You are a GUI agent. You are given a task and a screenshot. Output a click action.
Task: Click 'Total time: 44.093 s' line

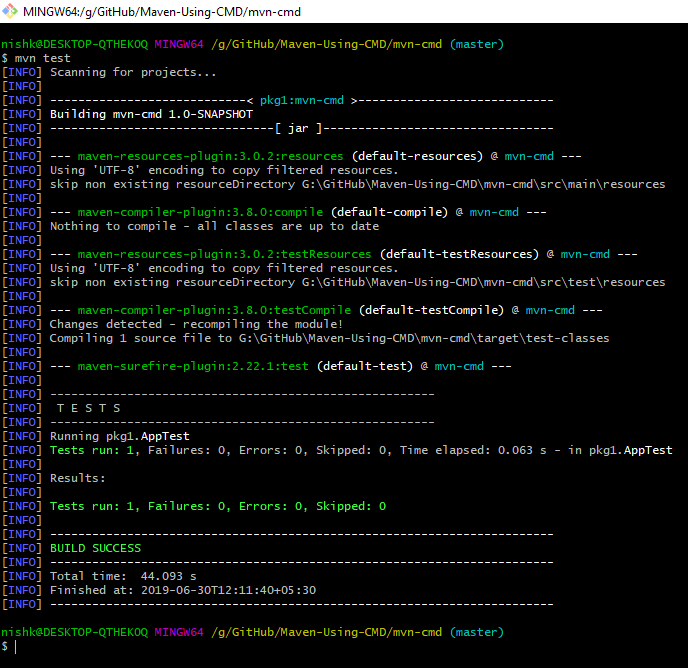123,577
